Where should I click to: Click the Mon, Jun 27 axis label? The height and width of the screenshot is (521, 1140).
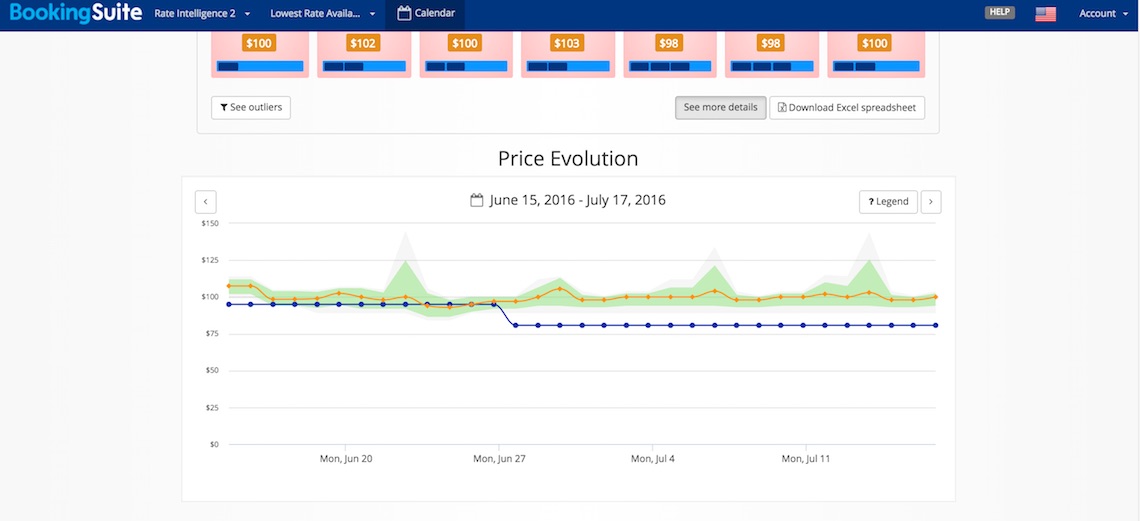(x=497, y=459)
